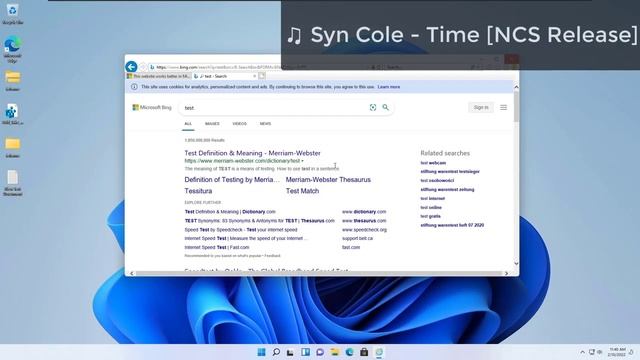Open the 'Test Match' sublink
Screen dimensions: 640x360
(302, 191)
